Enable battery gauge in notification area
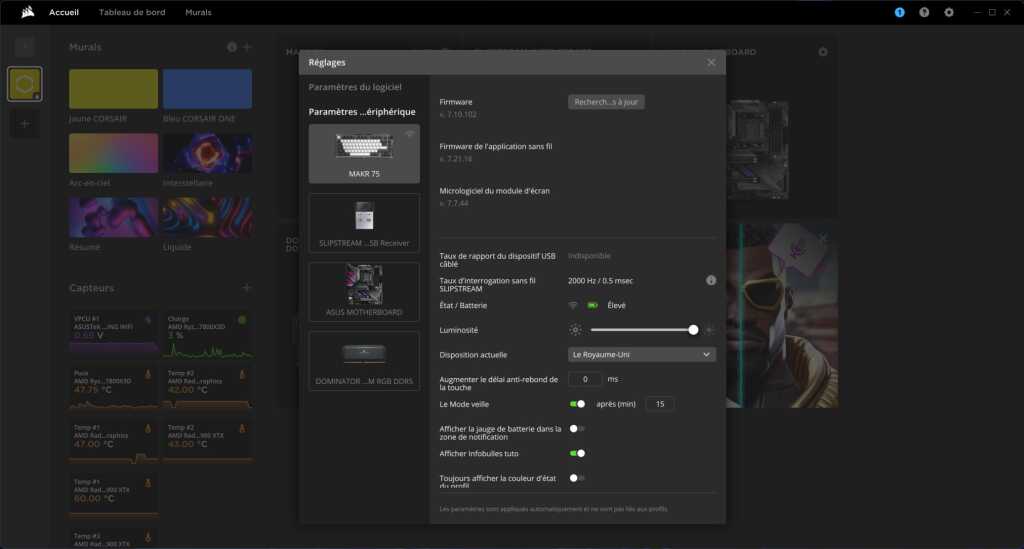 pyautogui.click(x=577, y=429)
